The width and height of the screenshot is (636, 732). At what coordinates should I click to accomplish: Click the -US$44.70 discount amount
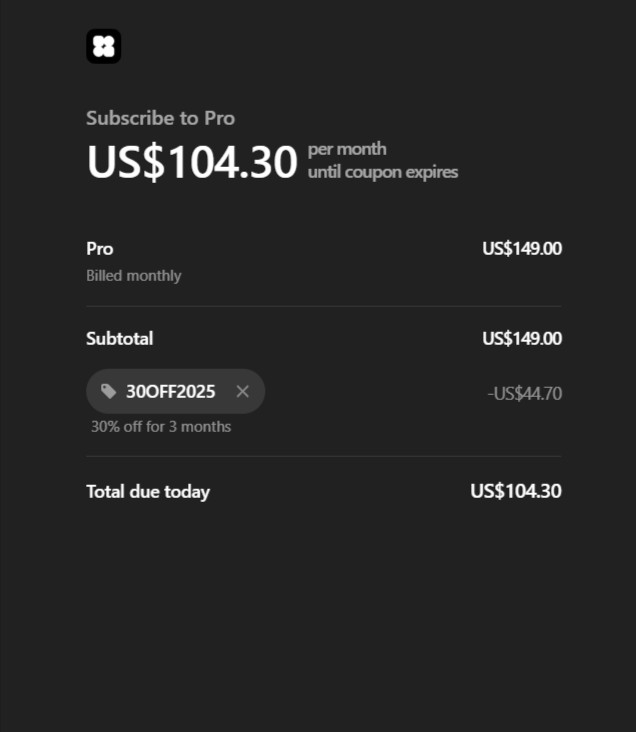point(524,394)
